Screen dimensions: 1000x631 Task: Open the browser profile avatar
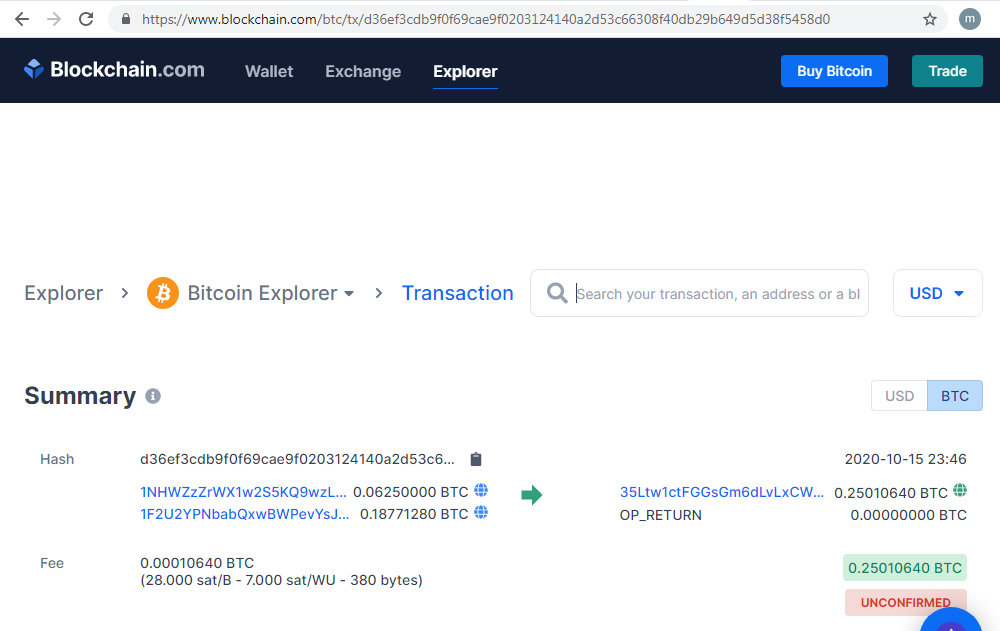(x=969, y=19)
